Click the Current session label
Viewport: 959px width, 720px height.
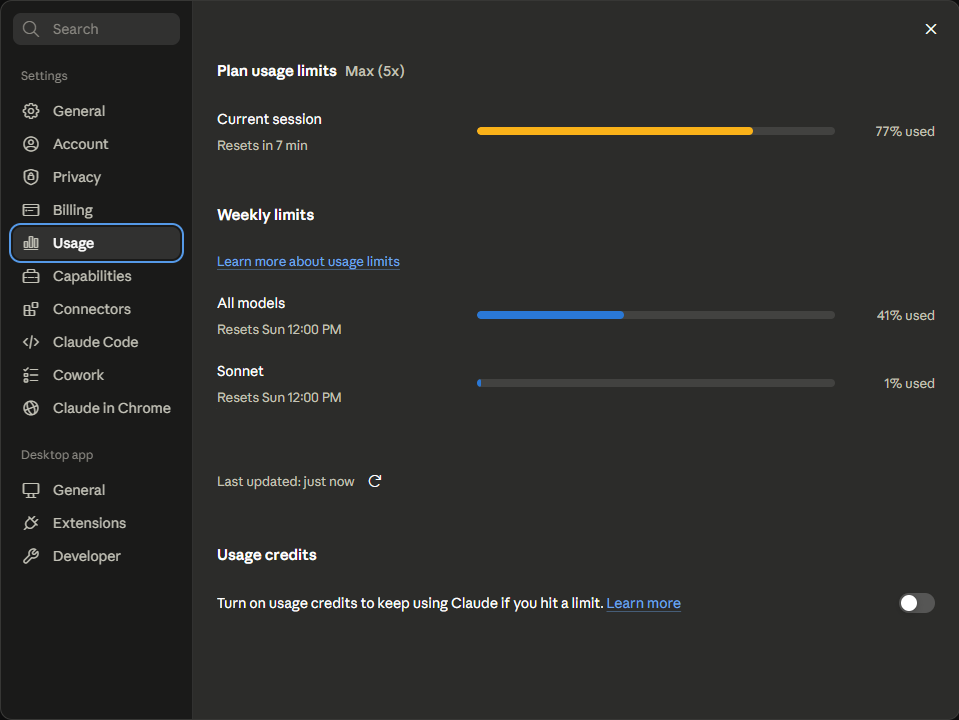coord(269,119)
